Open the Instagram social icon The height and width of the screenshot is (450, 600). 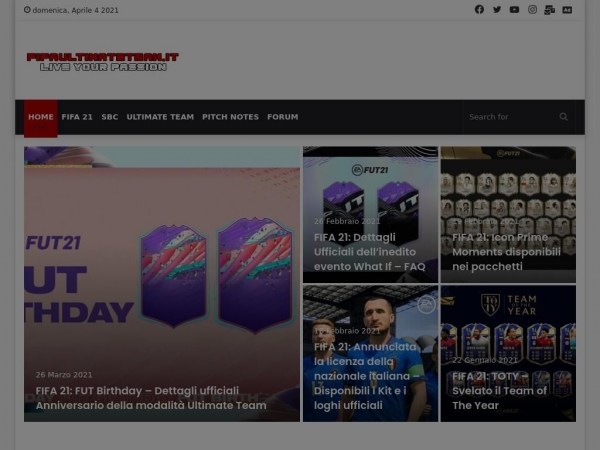(532, 10)
